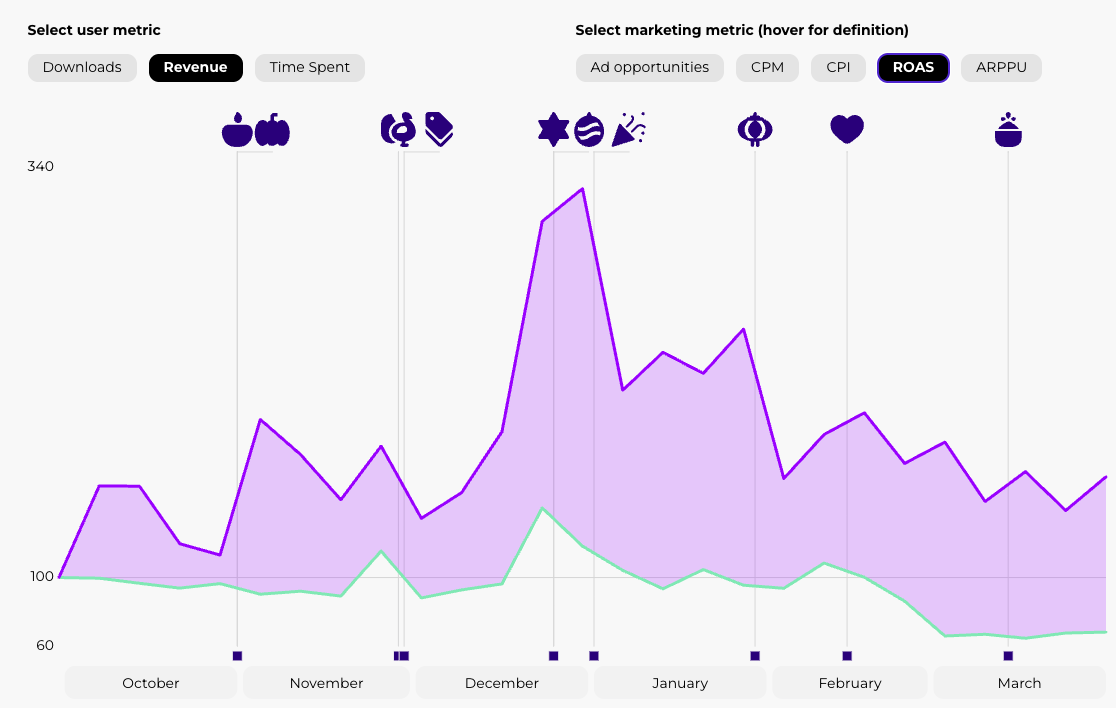Switch user metric to Time Spent
1116x708 pixels.
(x=310, y=68)
